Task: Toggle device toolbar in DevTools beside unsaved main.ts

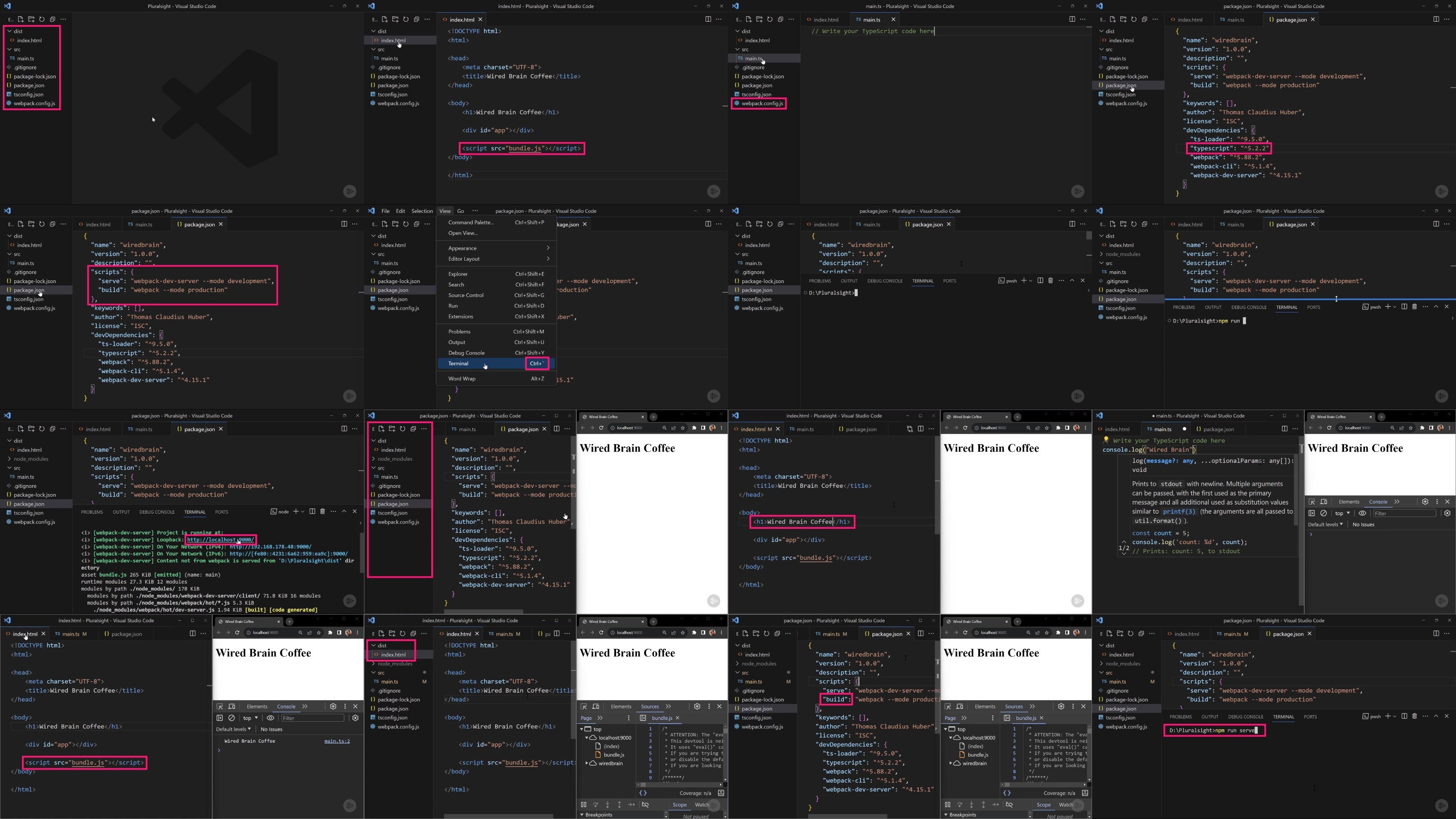Action: click(x=1324, y=502)
